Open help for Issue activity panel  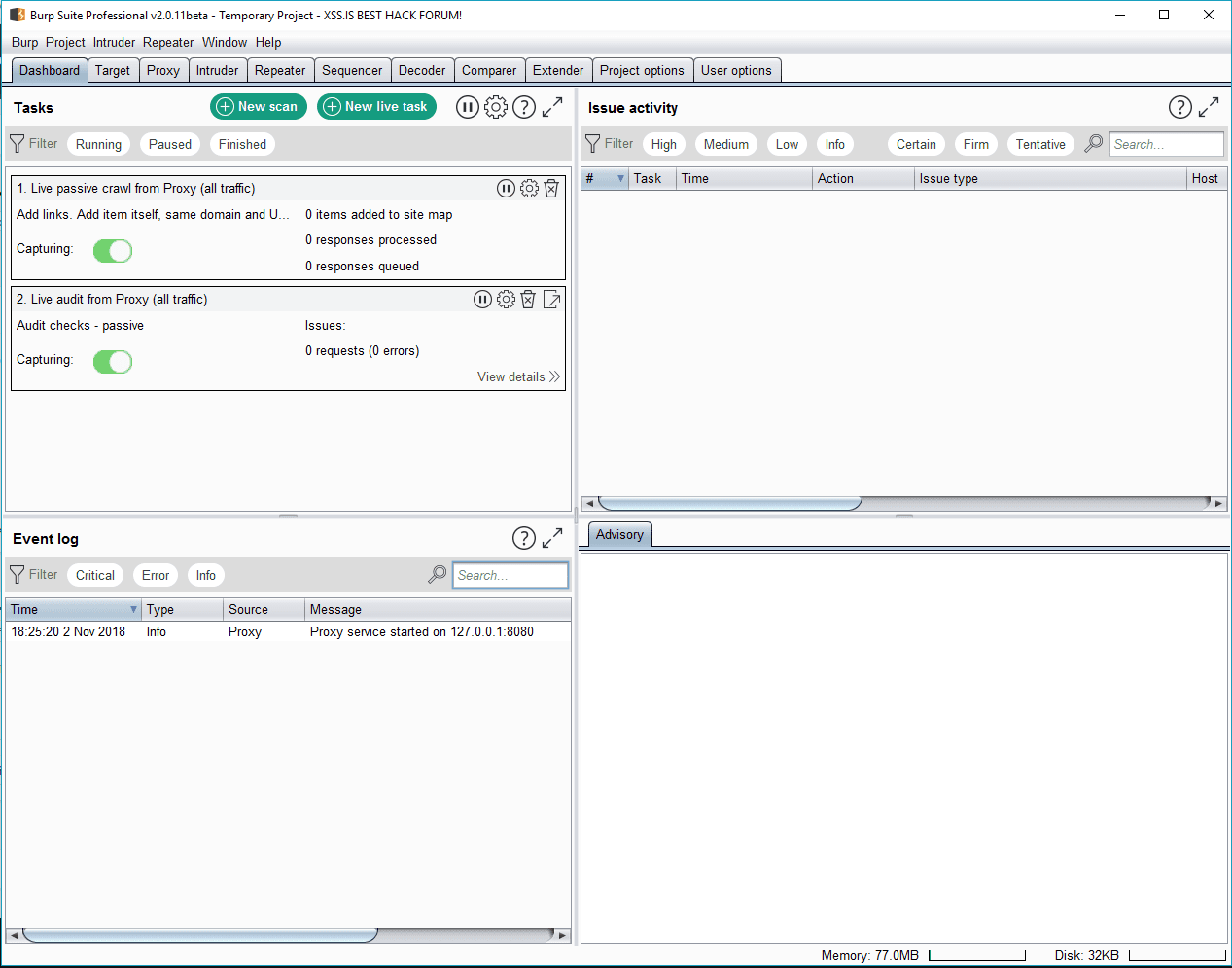click(x=1180, y=107)
